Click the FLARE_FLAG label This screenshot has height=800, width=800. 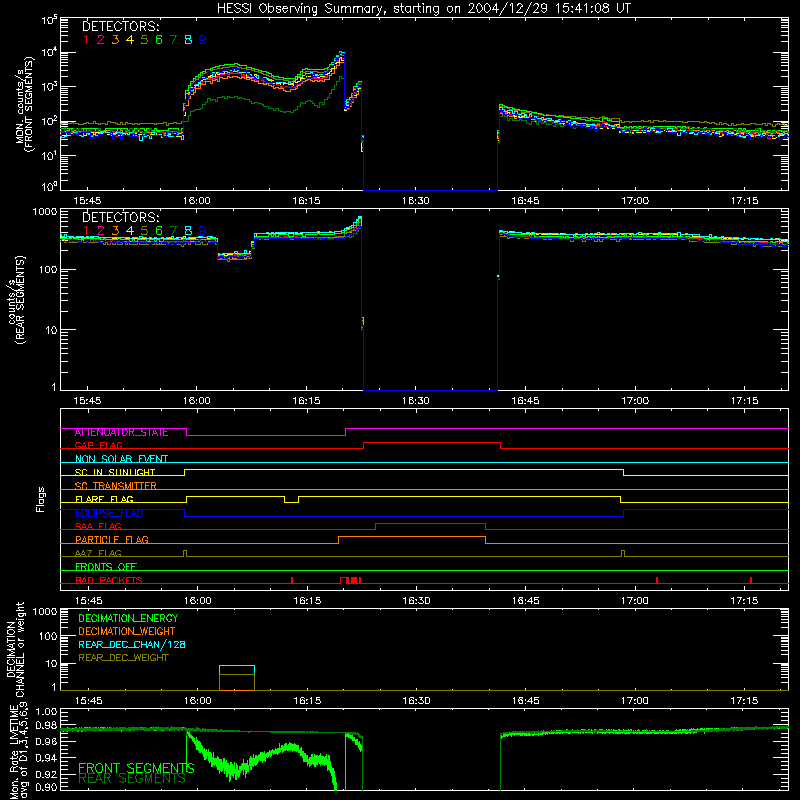pos(105,499)
